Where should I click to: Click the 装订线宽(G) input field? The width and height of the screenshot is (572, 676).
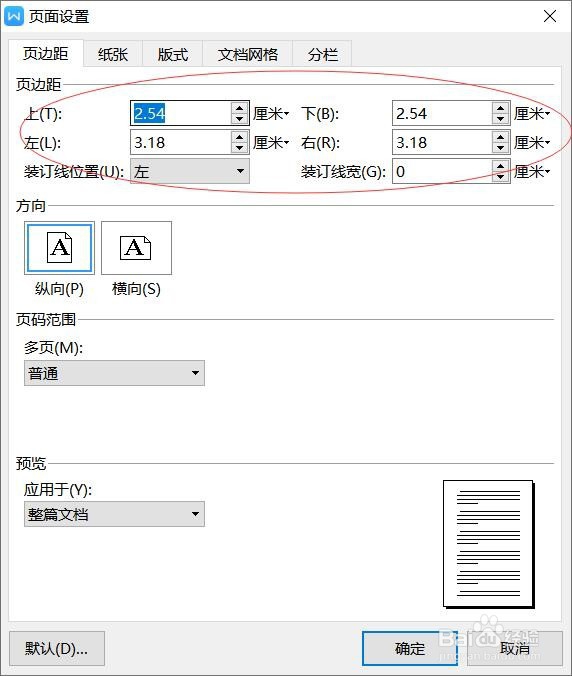coord(443,172)
